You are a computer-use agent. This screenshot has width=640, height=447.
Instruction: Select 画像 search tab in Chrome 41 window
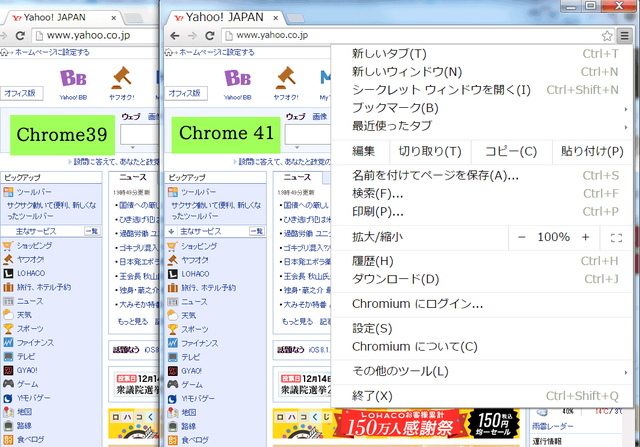tap(320, 117)
